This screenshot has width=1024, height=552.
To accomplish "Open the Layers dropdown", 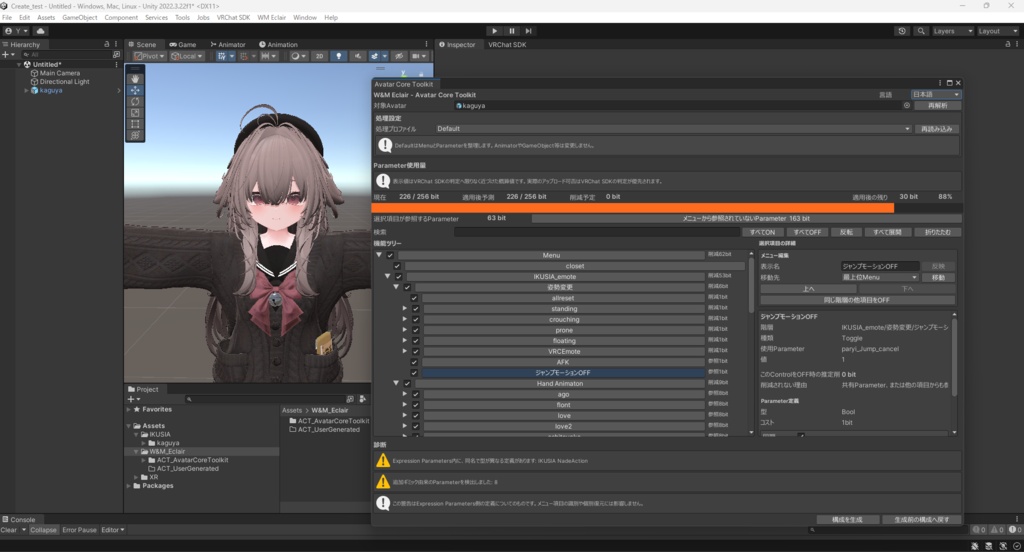I will point(952,31).
